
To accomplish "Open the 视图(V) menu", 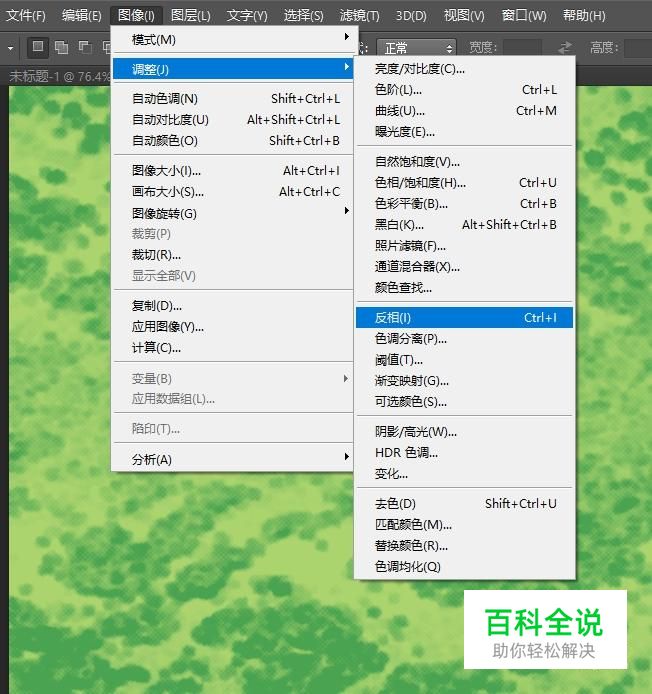I will 464,15.
